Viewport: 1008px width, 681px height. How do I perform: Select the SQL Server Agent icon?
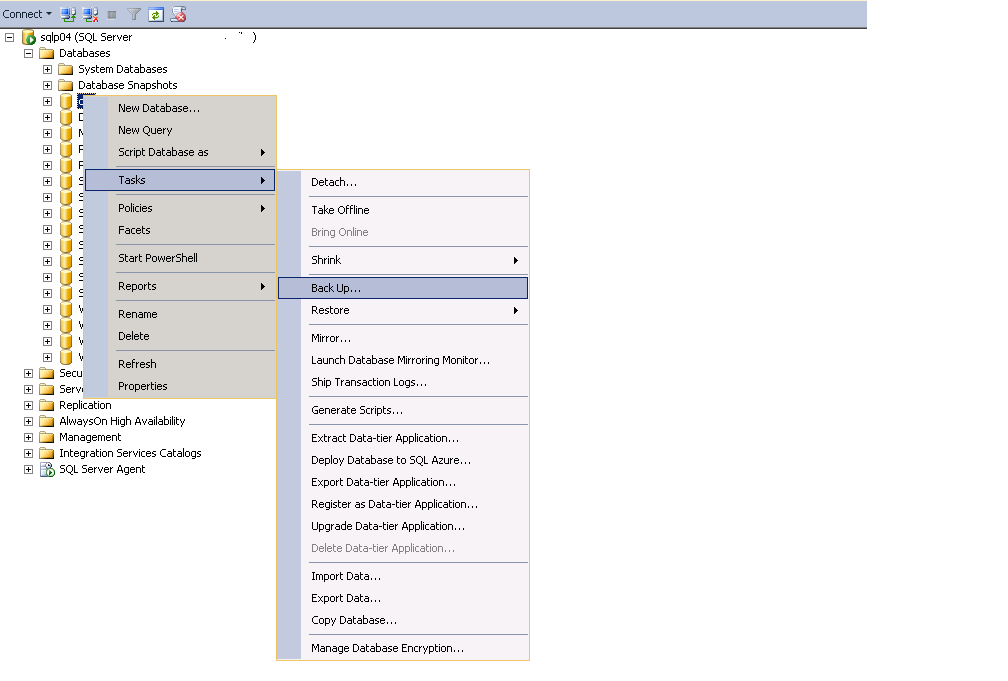point(46,469)
